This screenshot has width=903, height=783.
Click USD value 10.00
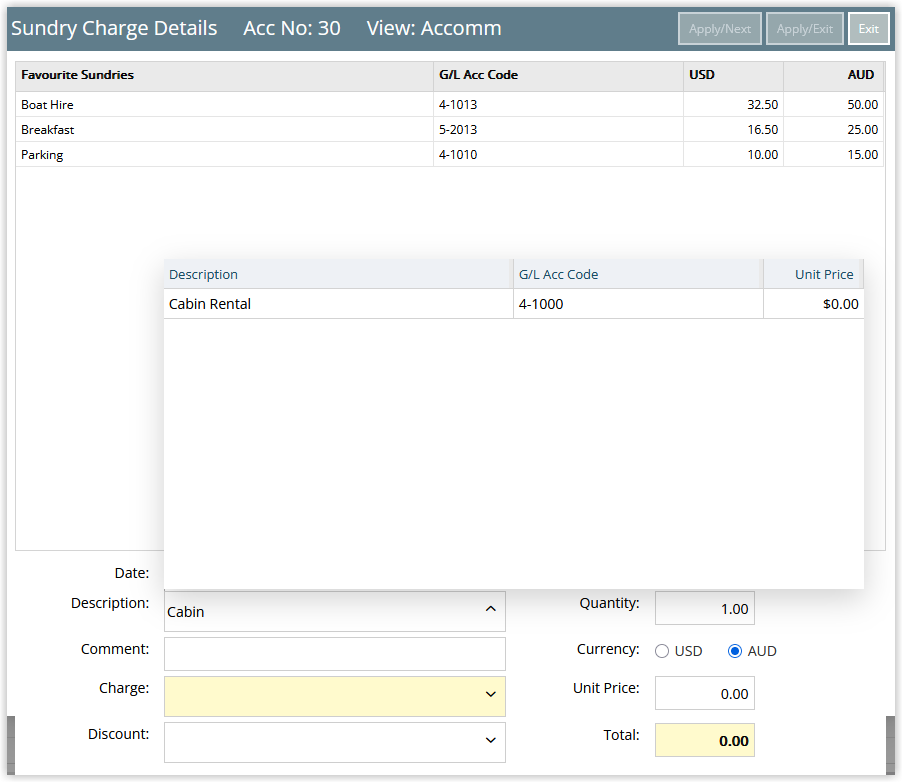point(762,154)
